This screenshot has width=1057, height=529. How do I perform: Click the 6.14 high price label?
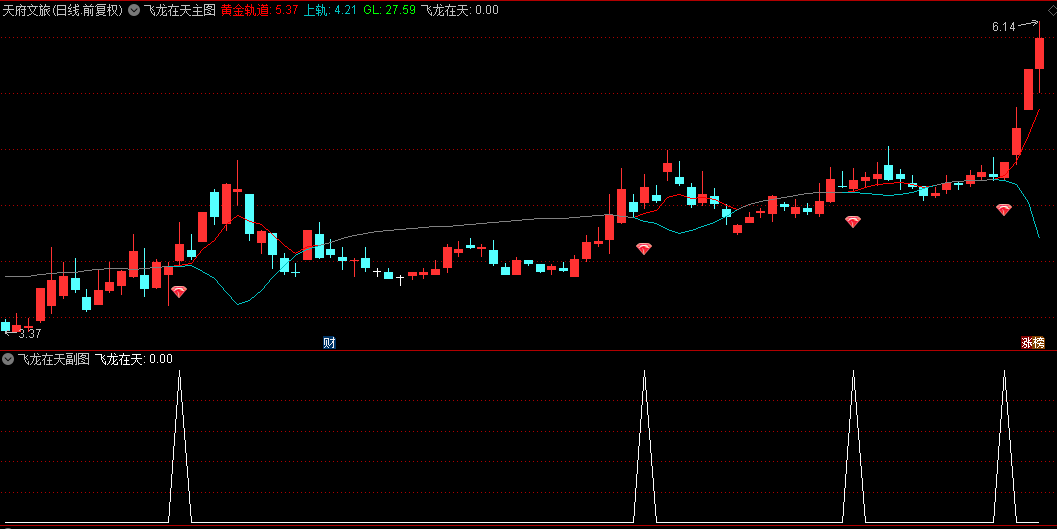[1004, 27]
